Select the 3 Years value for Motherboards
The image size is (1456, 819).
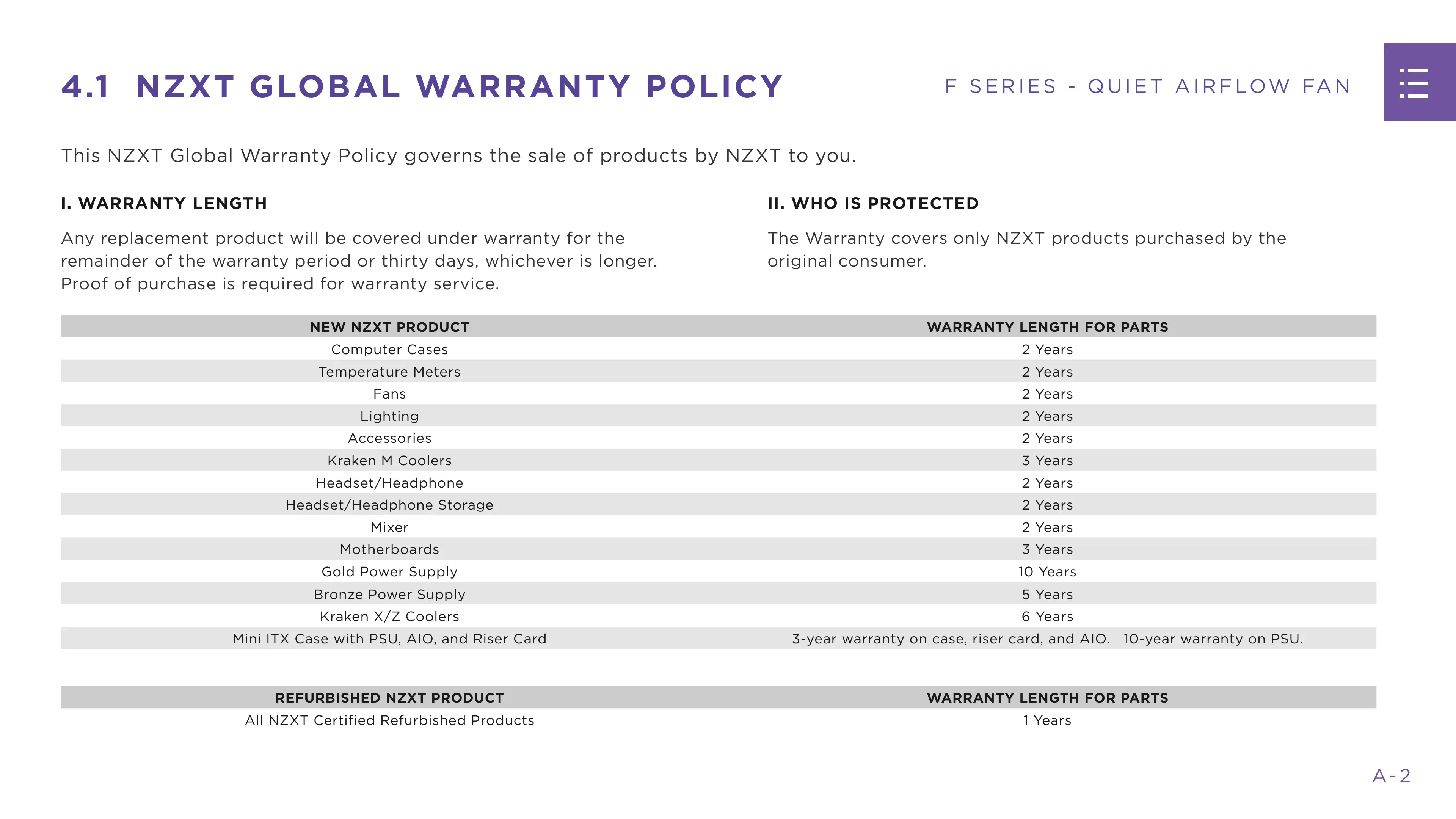click(1047, 549)
